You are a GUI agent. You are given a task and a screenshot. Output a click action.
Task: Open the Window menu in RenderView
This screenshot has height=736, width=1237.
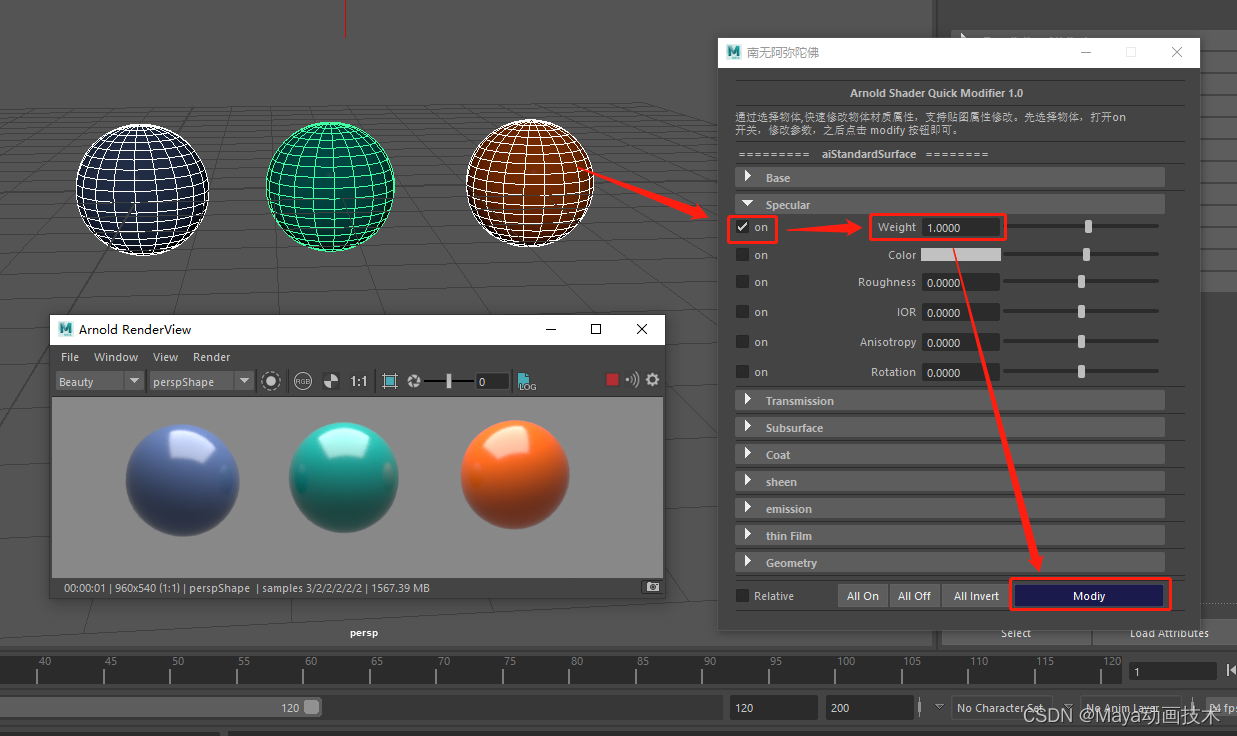[116, 357]
